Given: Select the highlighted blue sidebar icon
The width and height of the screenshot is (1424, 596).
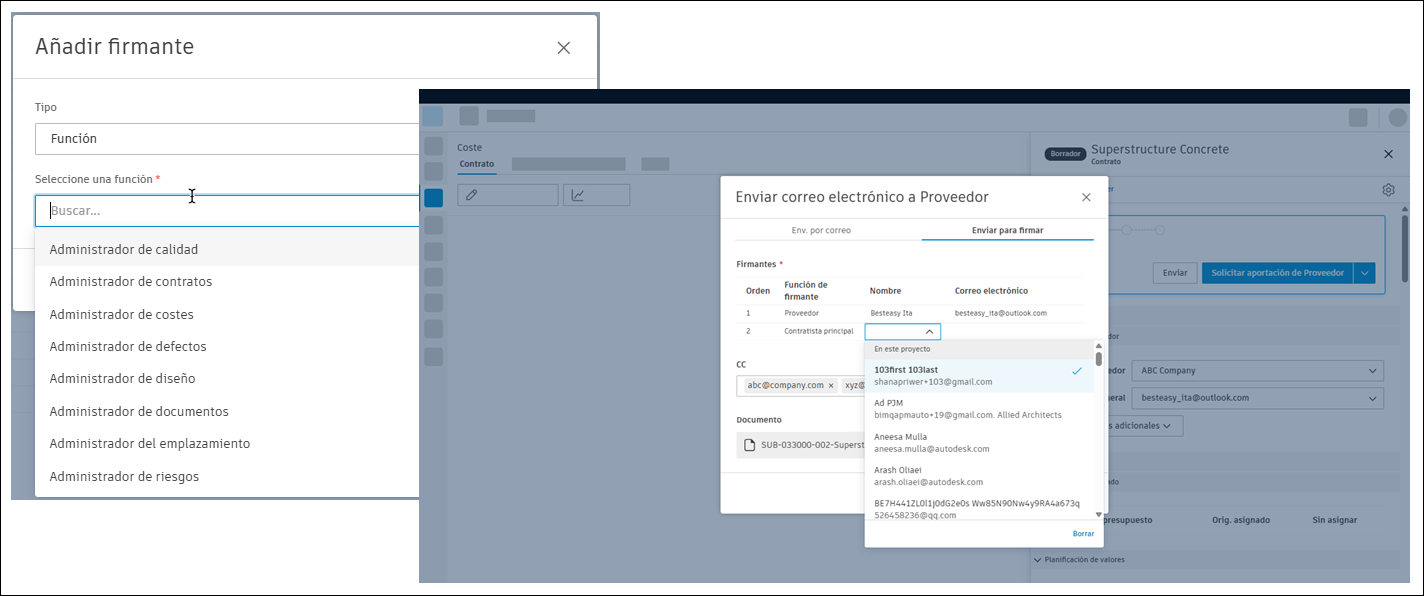Looking at the screenshot, I should point(432,197).
